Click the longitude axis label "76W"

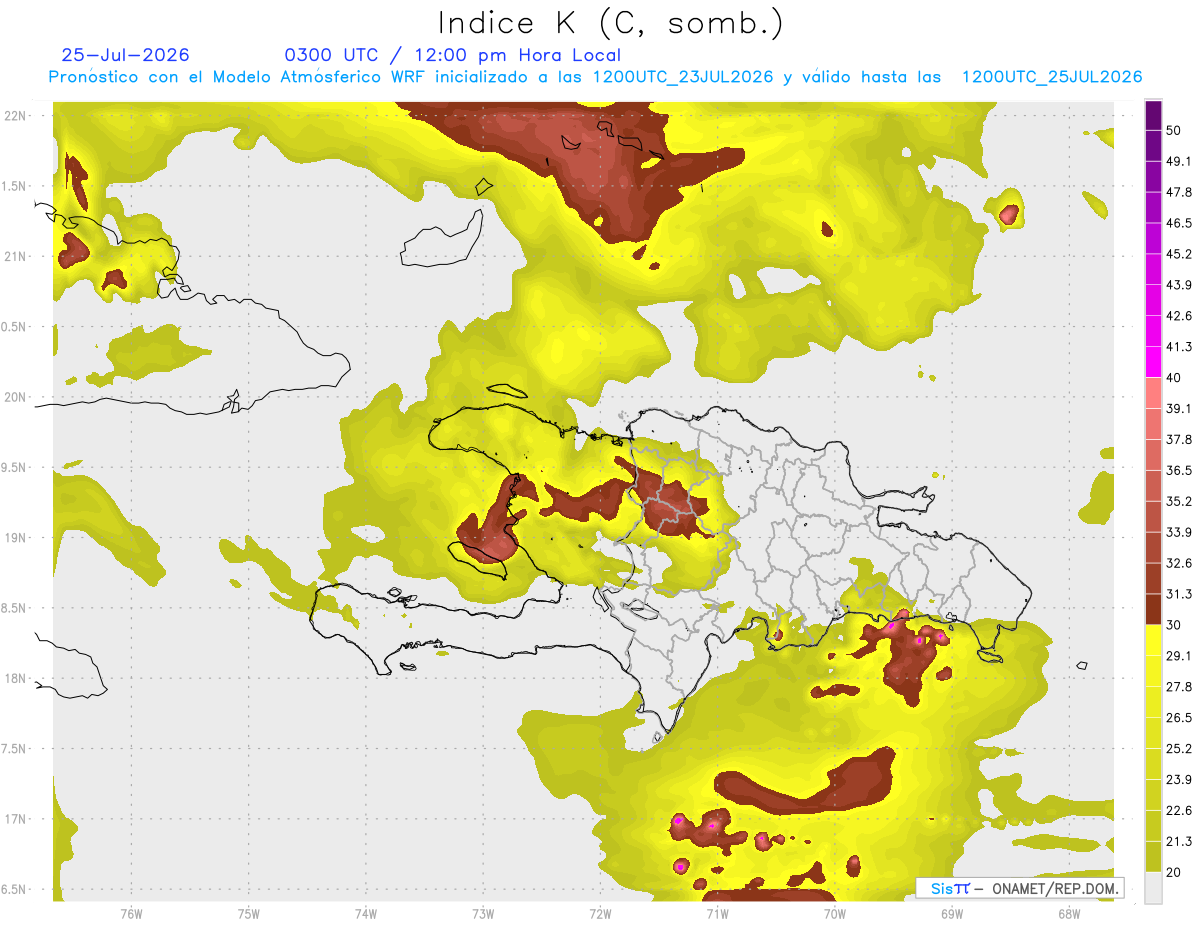[x=131, y=914]
